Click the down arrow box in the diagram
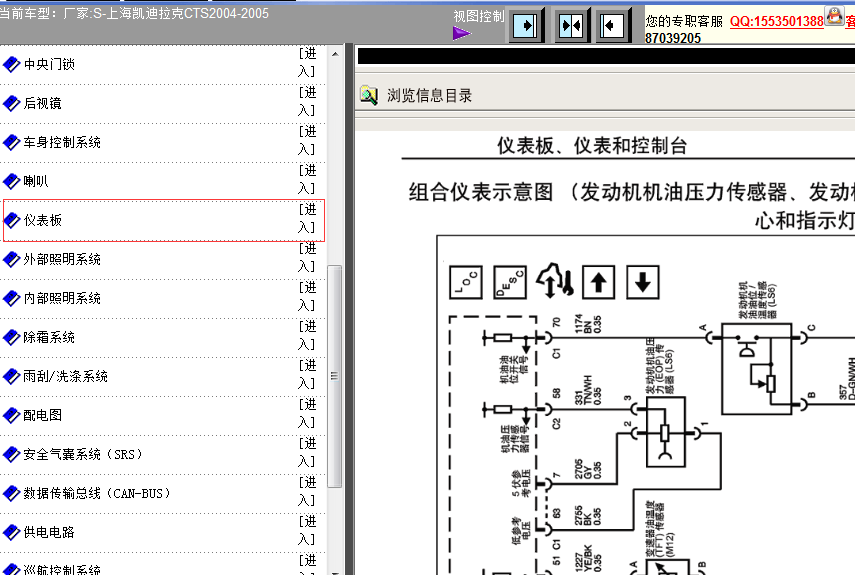 pyautogui.click(x=643, y=282)
